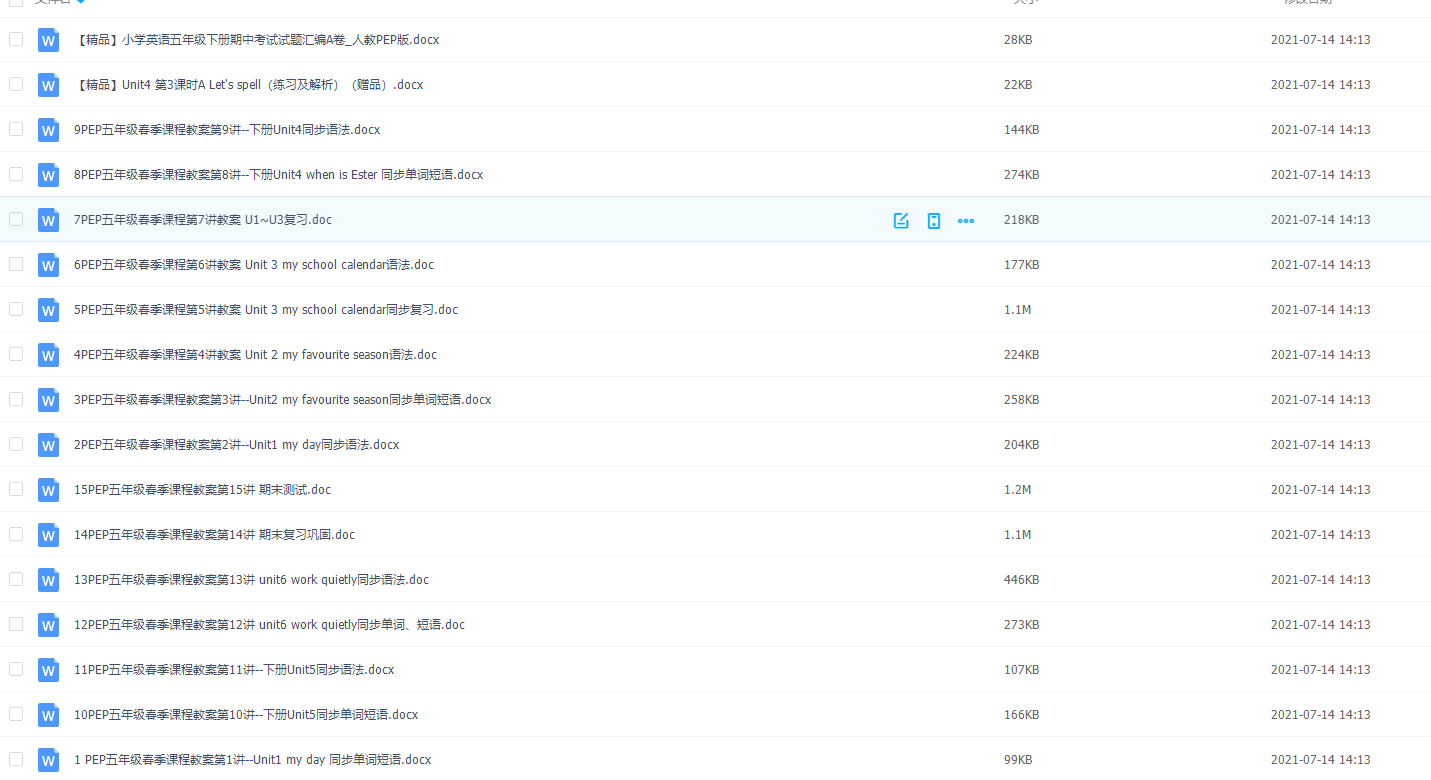Toggle the checkbox for 5PEP school calendar同步复习
This screenshot has height=780, width=1431.
click(16, 309)
